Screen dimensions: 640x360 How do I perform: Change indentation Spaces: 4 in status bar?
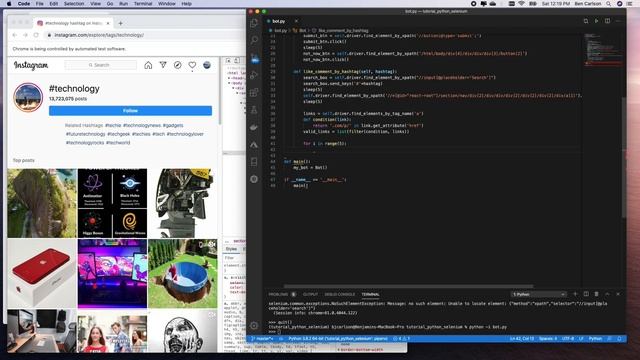(x=548, y=339)
